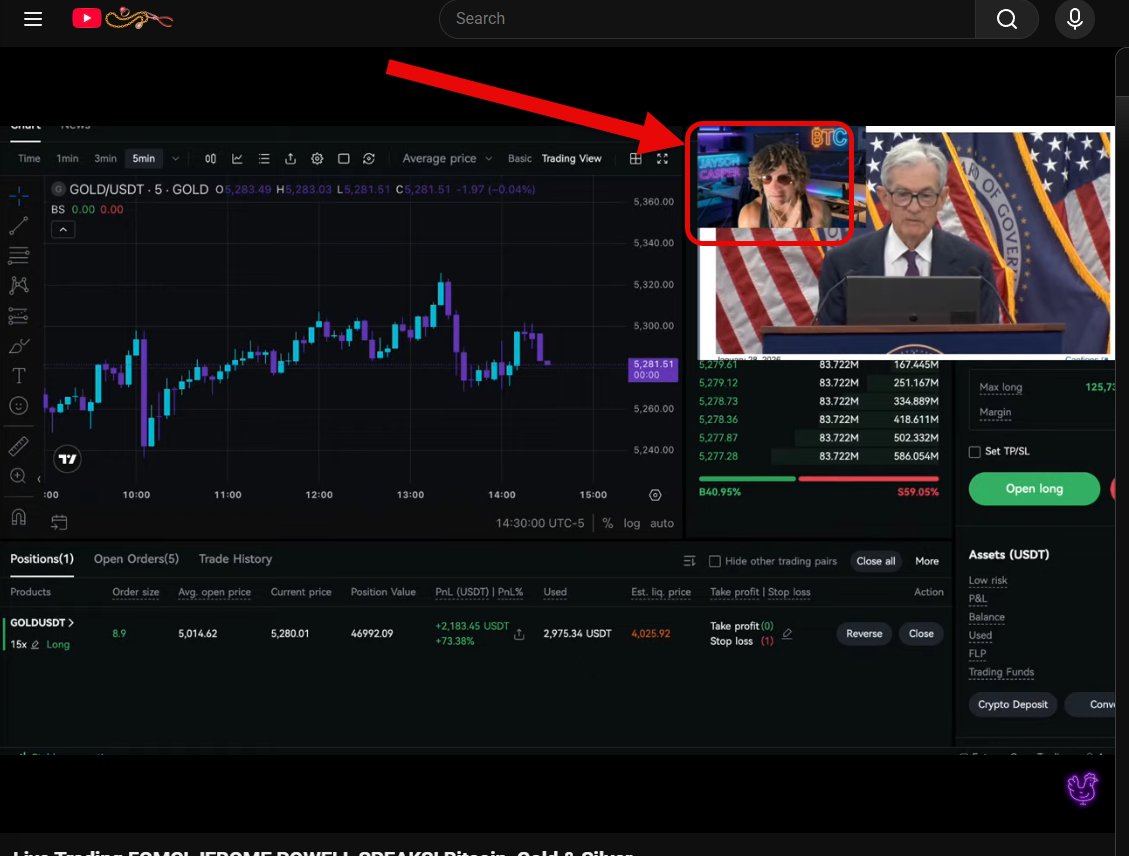The image size is (1129, 856).
Task: Click the YouTube logo
Action: 86,18
